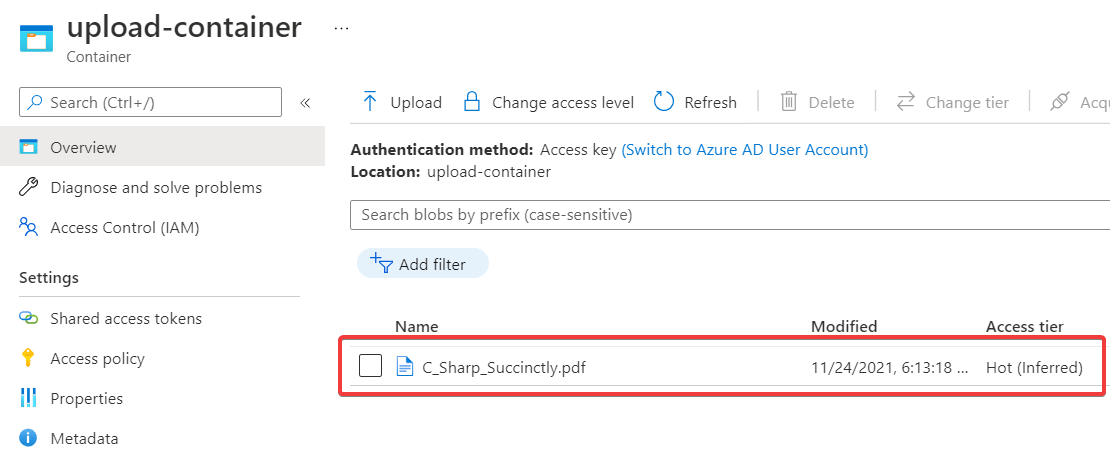
Task: Click the Change tier arrows icon
Action: coord(906,102)
